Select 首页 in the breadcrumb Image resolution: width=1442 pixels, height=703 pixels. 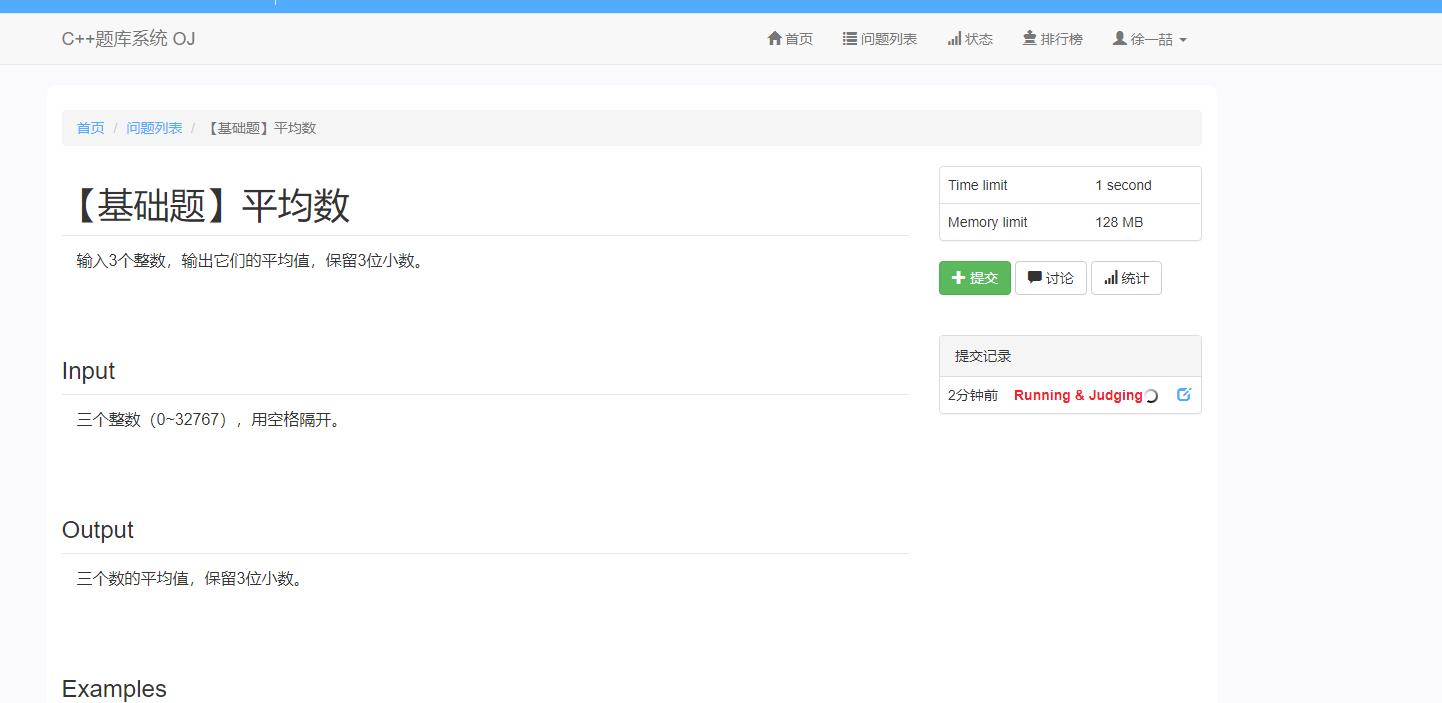click(x=91, y=128)
